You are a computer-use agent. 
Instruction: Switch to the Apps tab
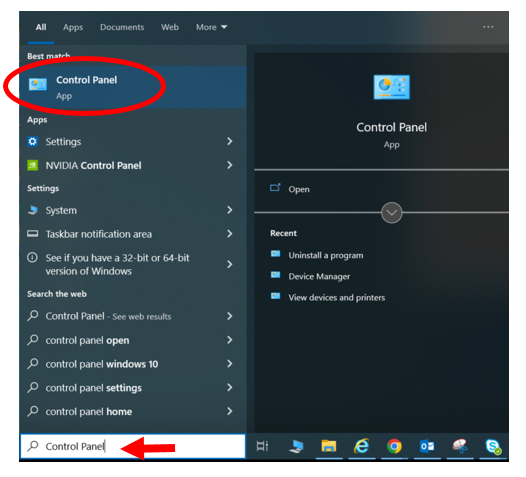[x=73, y=28]
